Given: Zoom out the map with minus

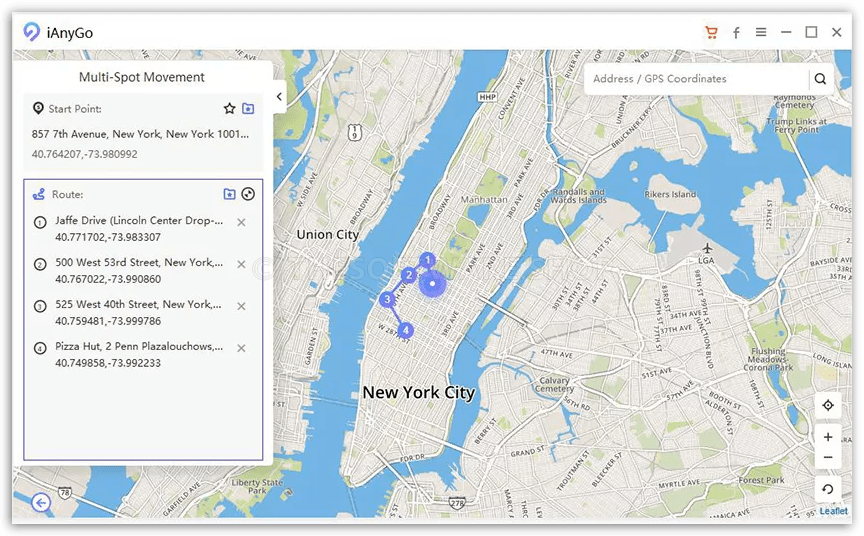Looking at the screenshot, I should click(828, 458).
